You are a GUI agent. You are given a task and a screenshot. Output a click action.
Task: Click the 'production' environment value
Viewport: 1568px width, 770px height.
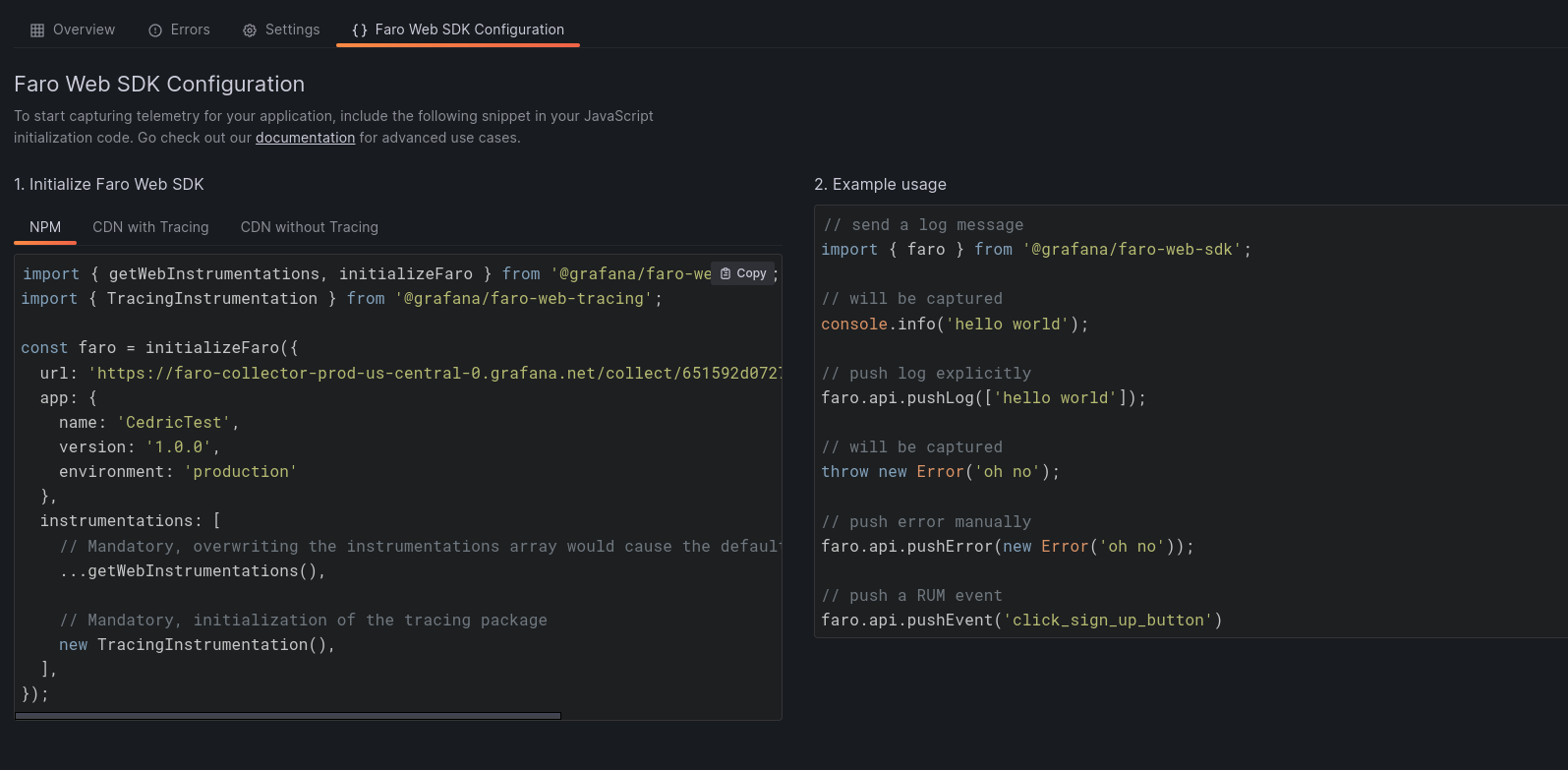pos(241,472)
